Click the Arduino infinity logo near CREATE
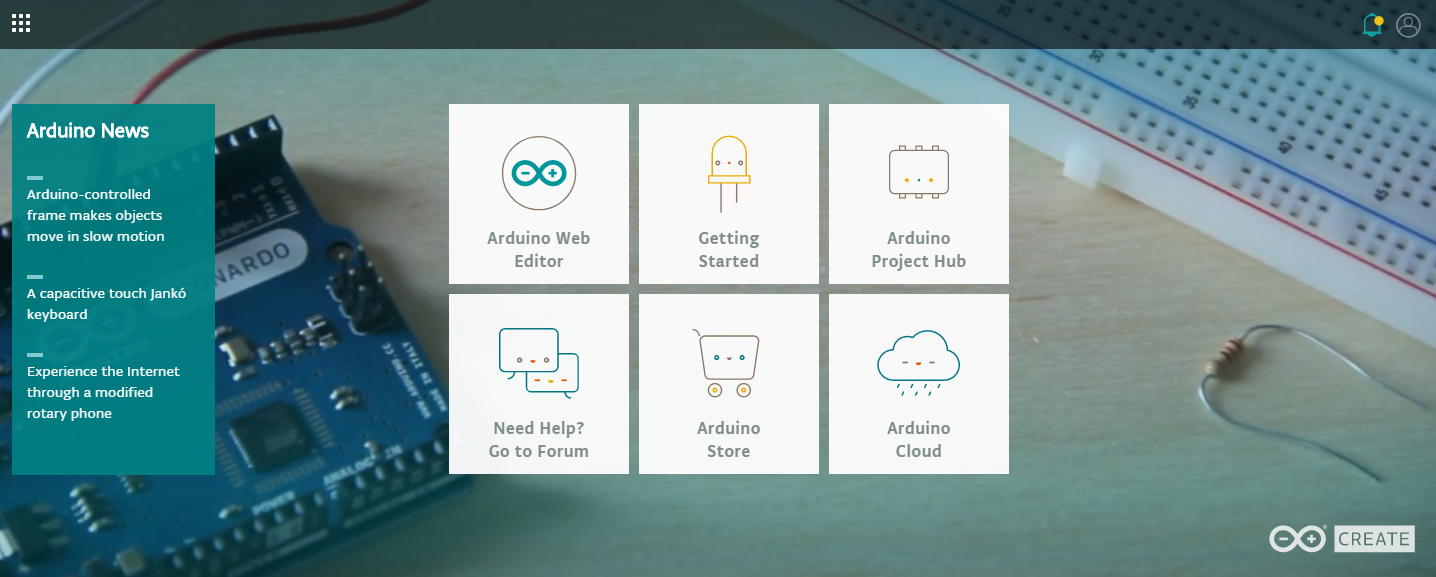The image size is (1436, 577). tap(1297, 538)
